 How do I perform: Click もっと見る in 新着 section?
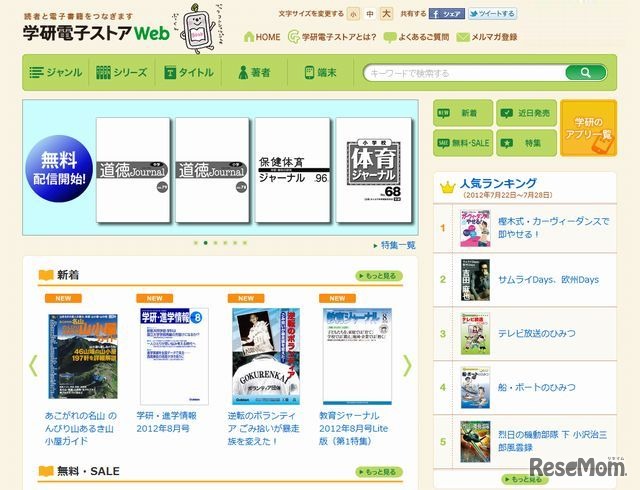pos(379,276)
